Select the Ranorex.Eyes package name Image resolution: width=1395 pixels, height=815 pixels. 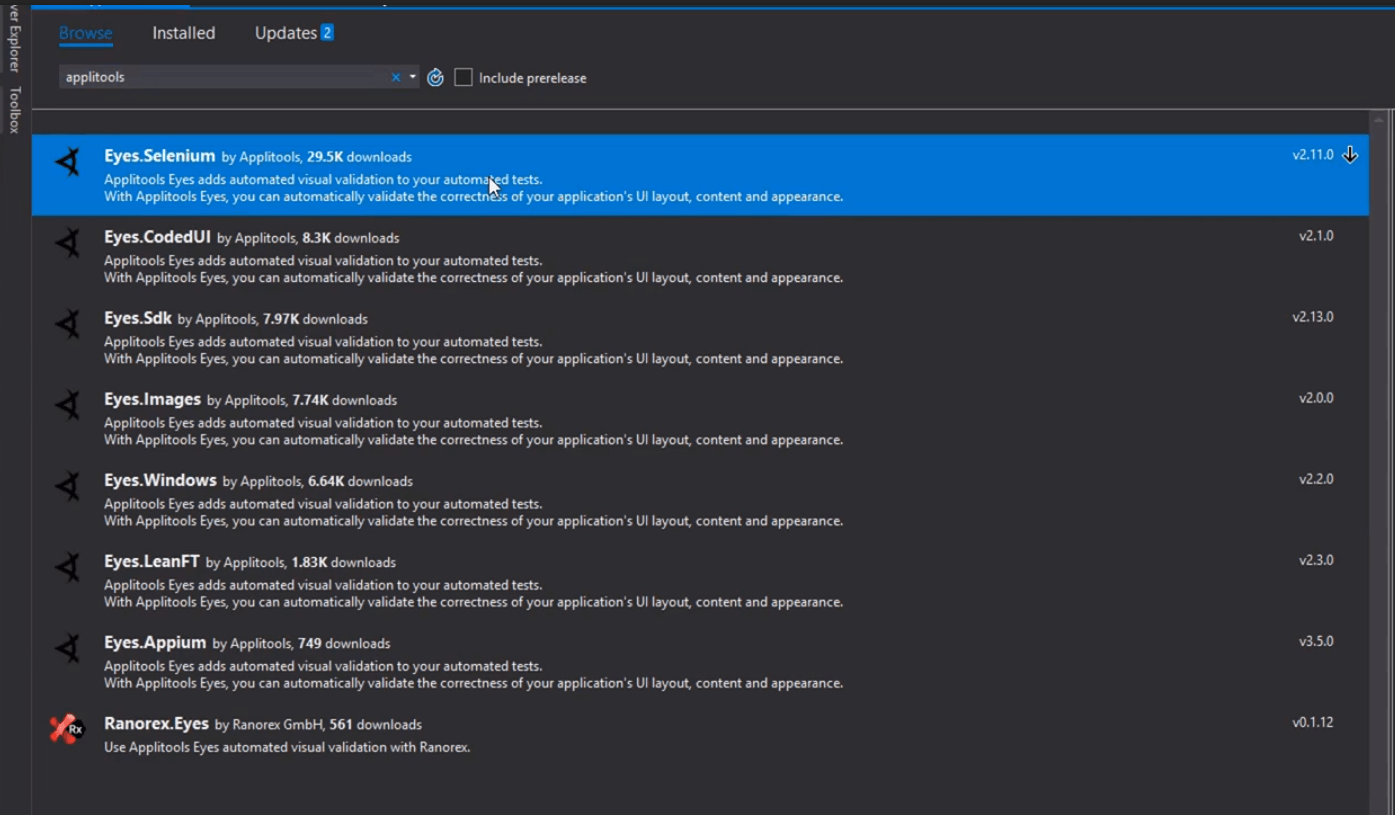pos(156,723)
